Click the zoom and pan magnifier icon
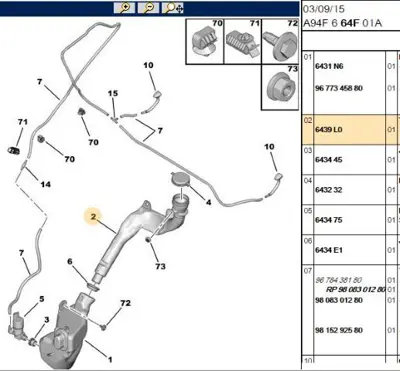Image resolution: width=400 pixels, height=371 pixels. click(x=173, y=7)
